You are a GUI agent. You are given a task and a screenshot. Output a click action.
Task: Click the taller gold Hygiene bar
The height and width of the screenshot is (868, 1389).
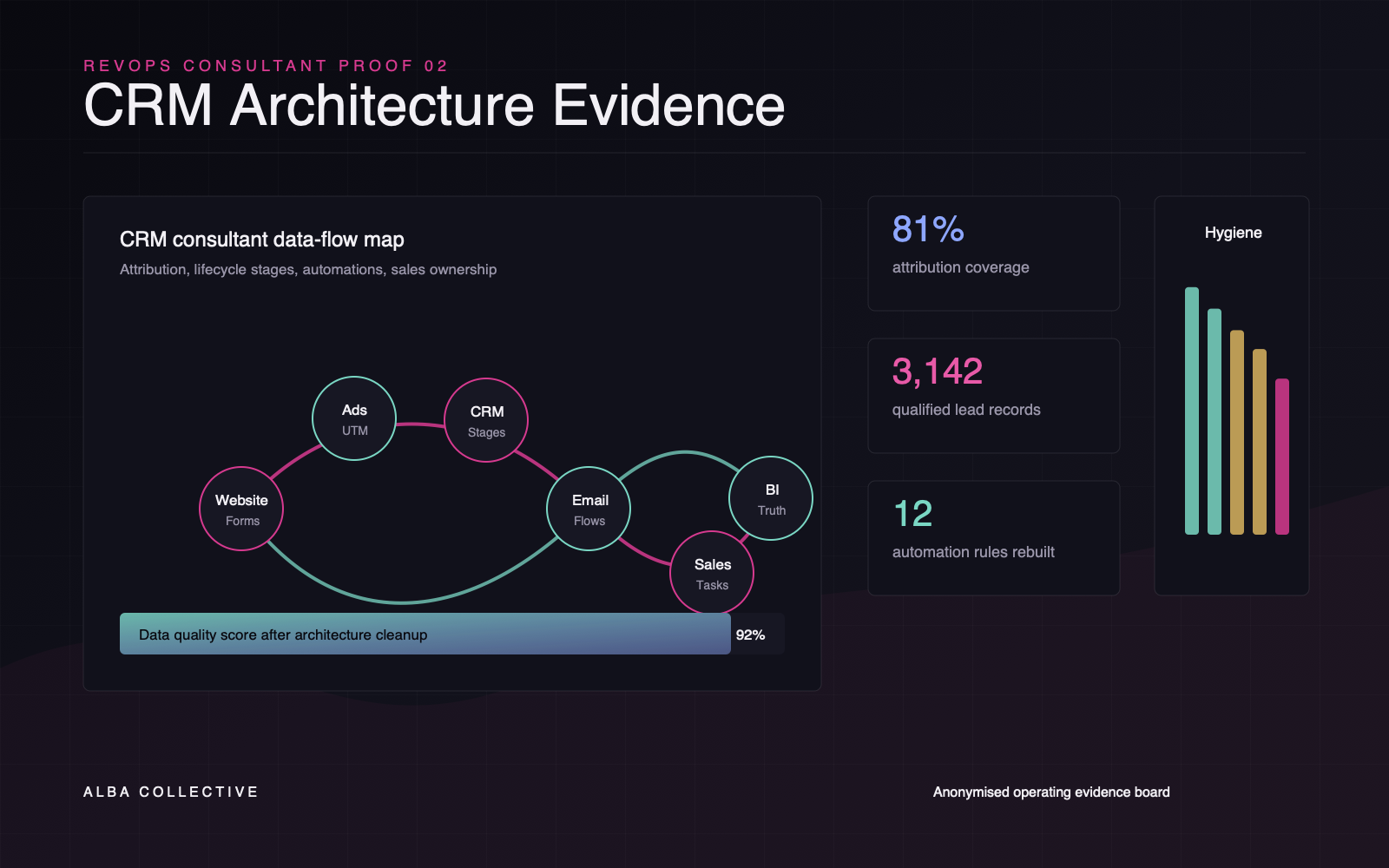click(1237, 432)
